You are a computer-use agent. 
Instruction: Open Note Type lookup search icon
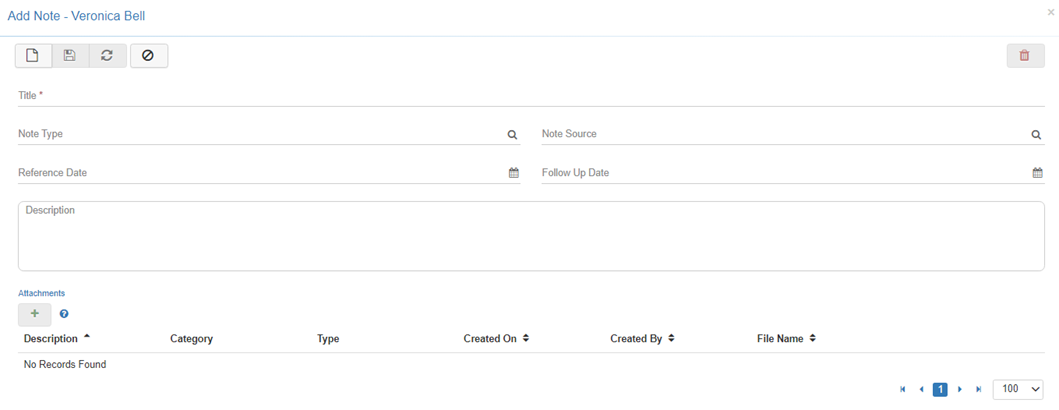(512, 135)
